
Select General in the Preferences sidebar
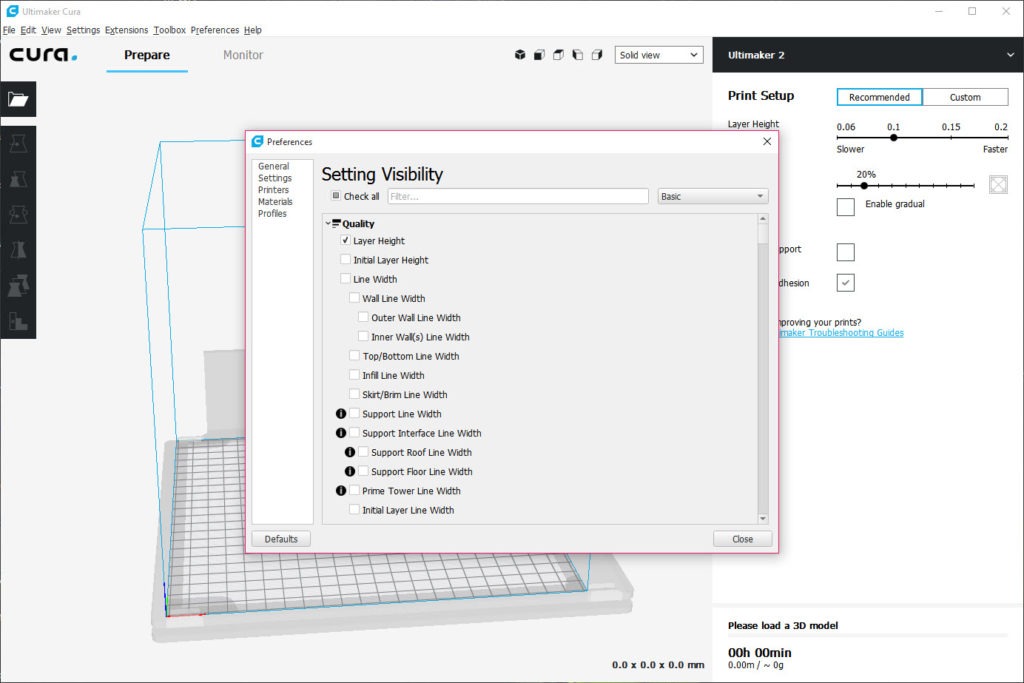click(x=274, y=166)
